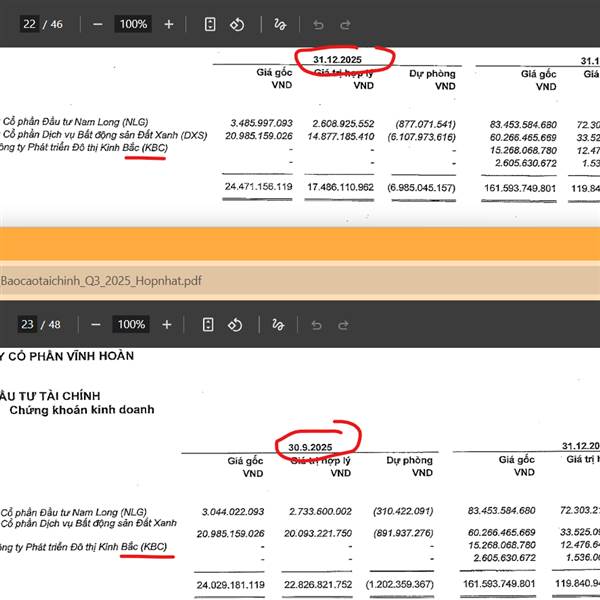Click redo in the 23/48 viewer toolbar
The image size is (600, 600).
(345, 324)
